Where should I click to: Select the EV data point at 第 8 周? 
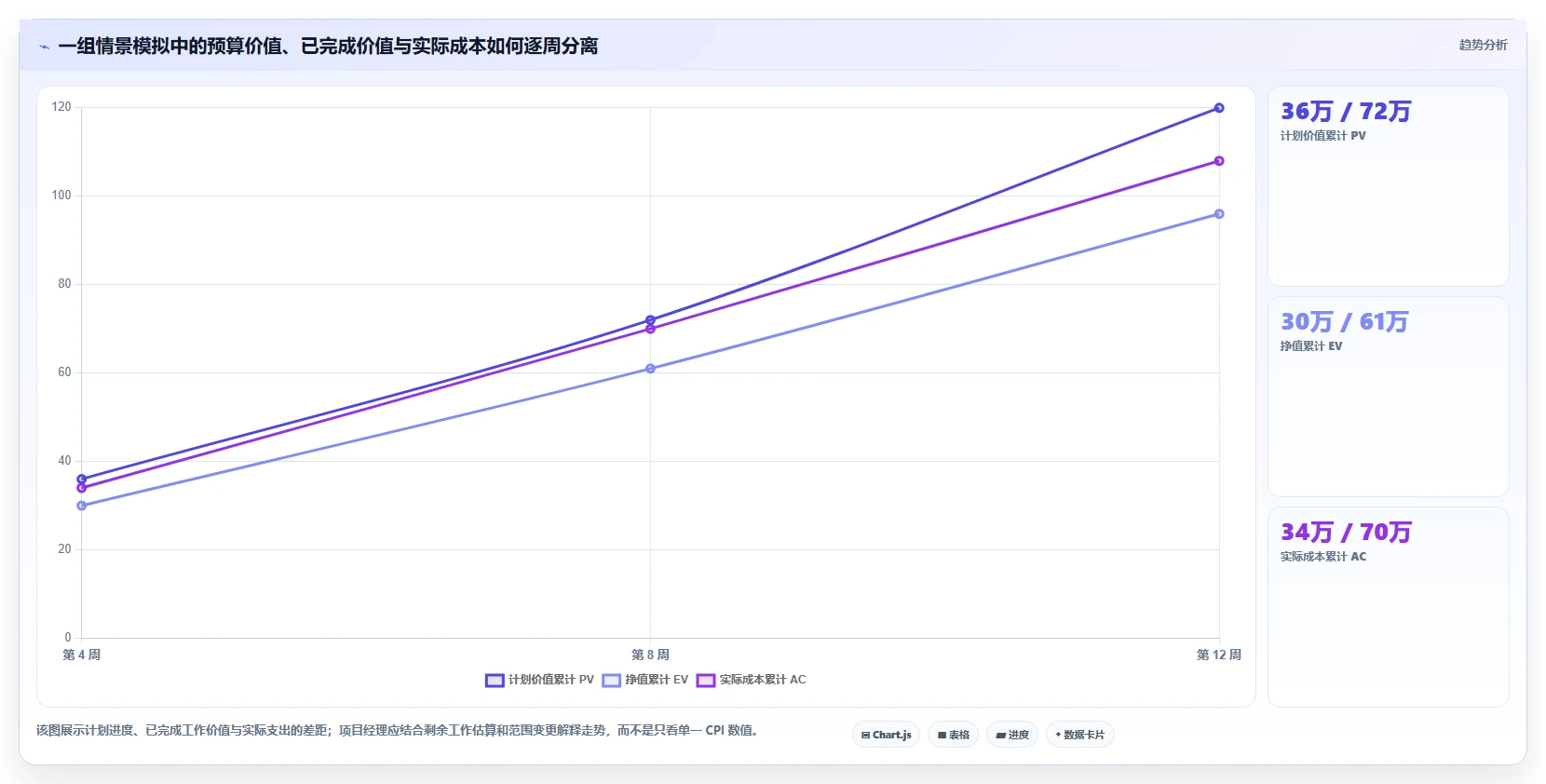pyautogui.click(x=650, y=369)
